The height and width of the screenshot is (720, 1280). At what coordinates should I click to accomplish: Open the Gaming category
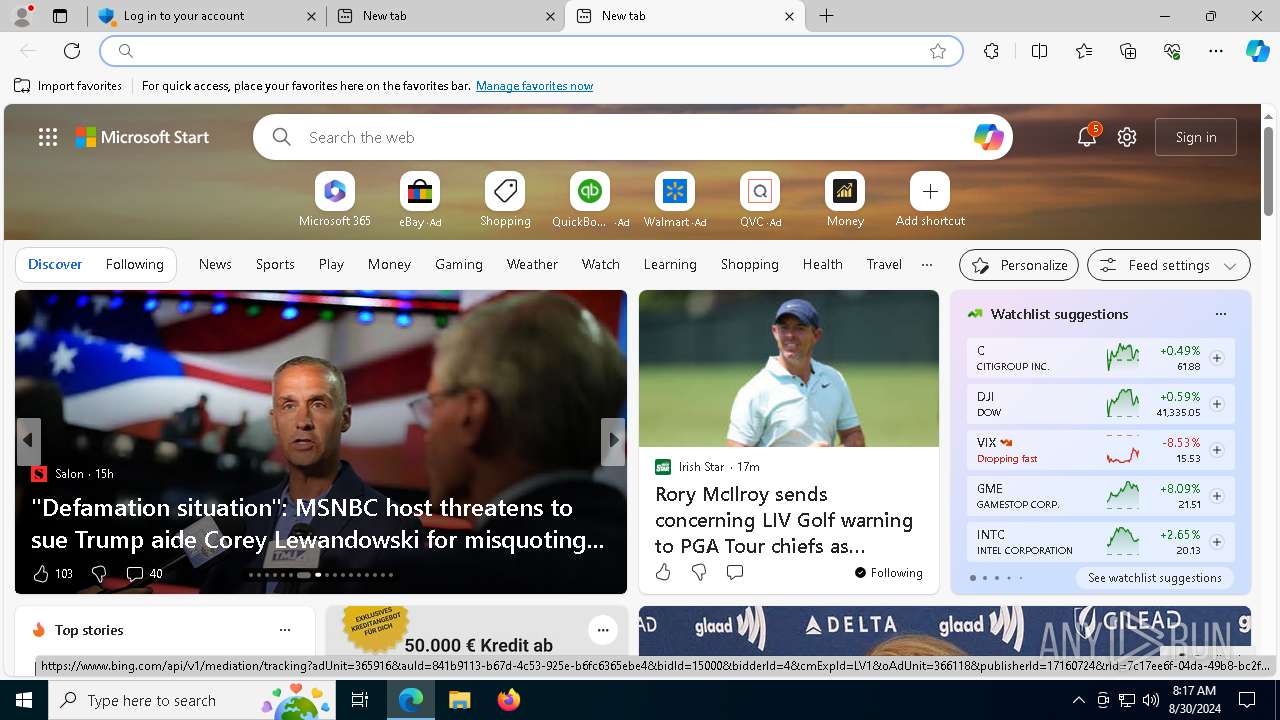coord(459,264)
